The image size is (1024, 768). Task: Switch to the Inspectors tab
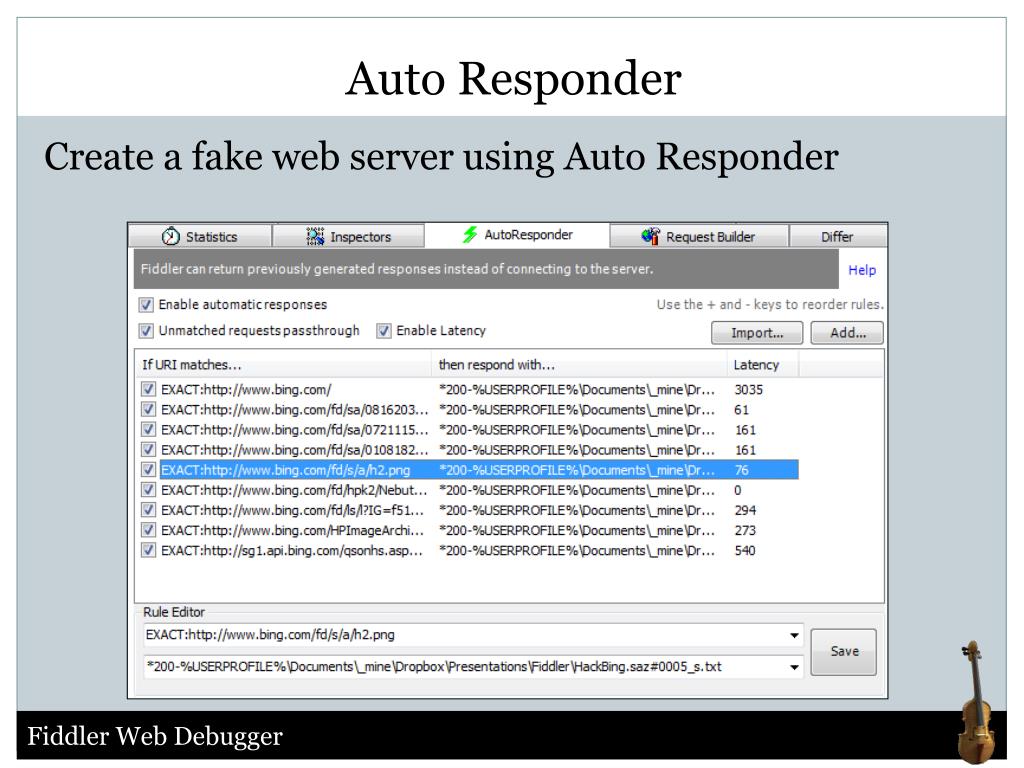[348, 236]
